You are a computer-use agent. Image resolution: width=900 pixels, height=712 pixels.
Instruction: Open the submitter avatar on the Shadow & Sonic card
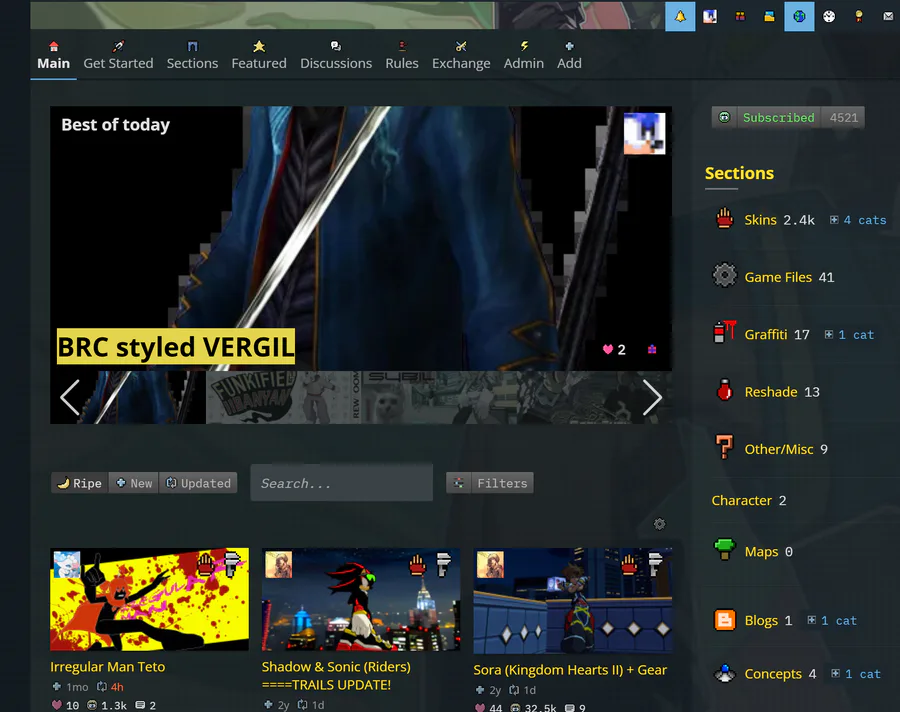click(x=278, y=564)
